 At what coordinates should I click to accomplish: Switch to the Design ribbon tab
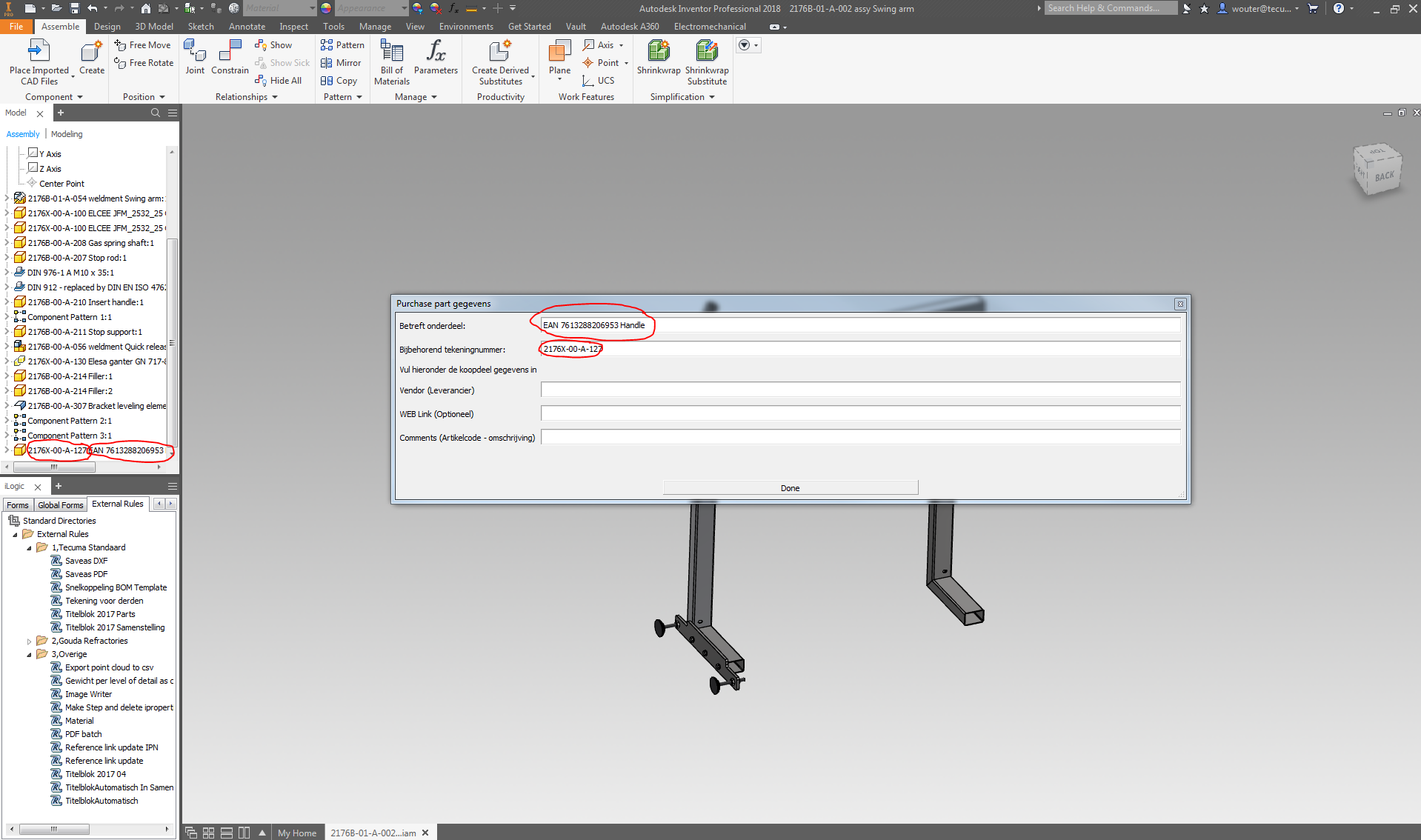tap(107, 26)
